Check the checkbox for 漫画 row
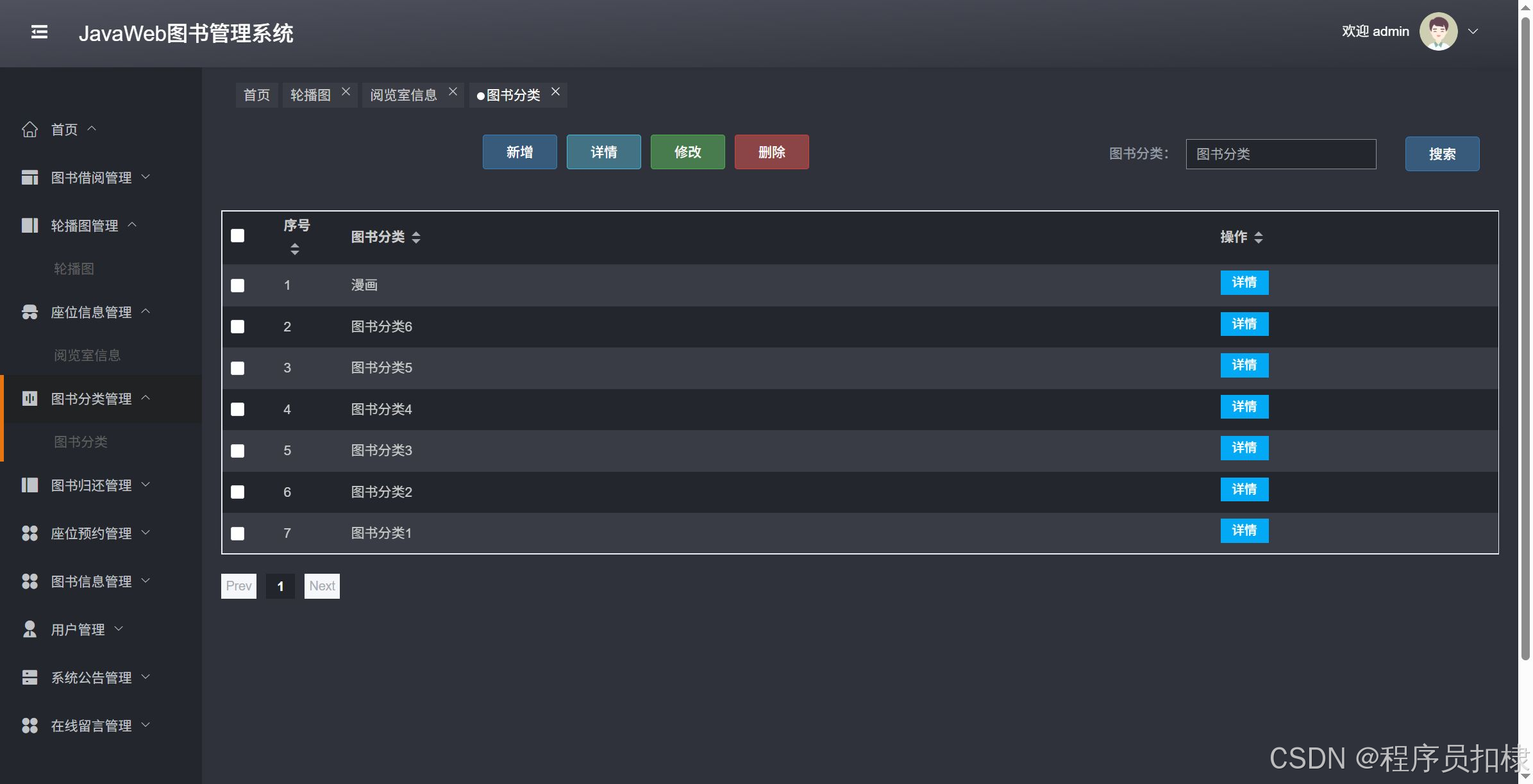The image size is (1533, 784). 237,285
